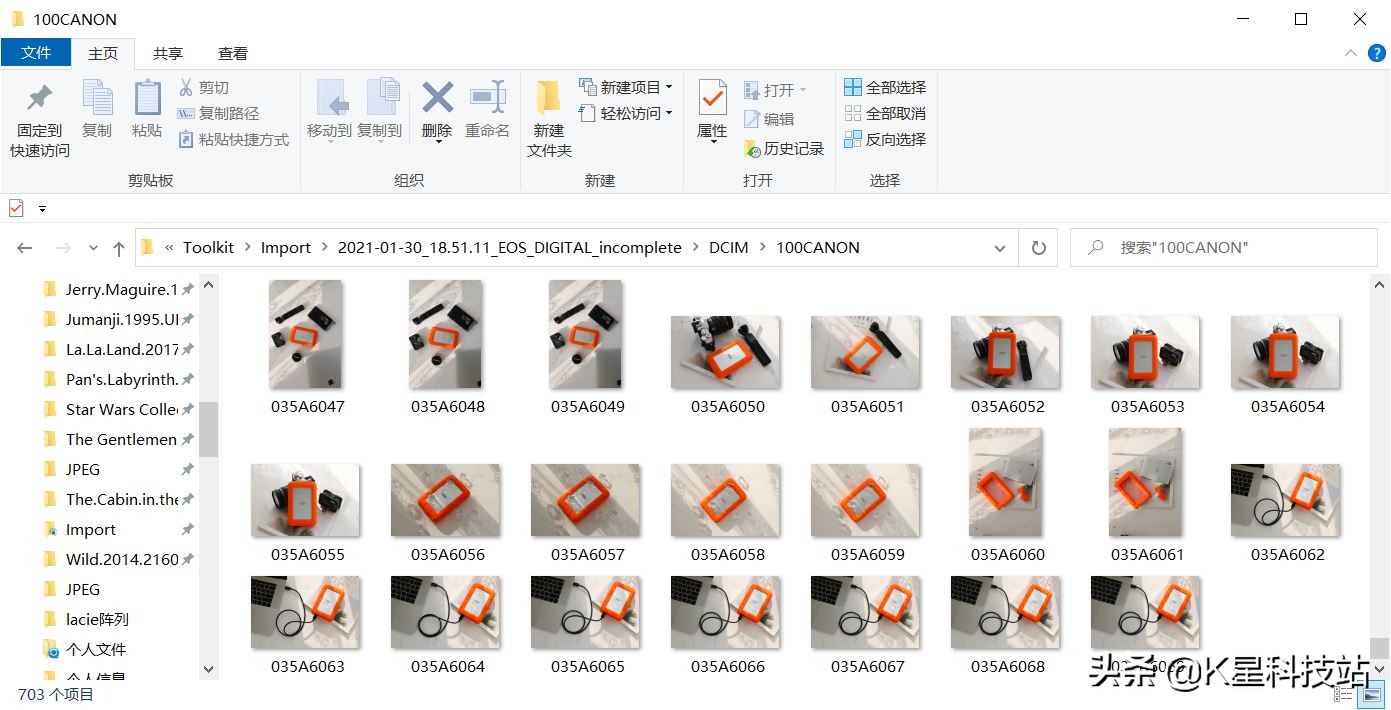1391x710 pixels.
Task: Delete selected items with 删除 icon
Action: [437, 112]
